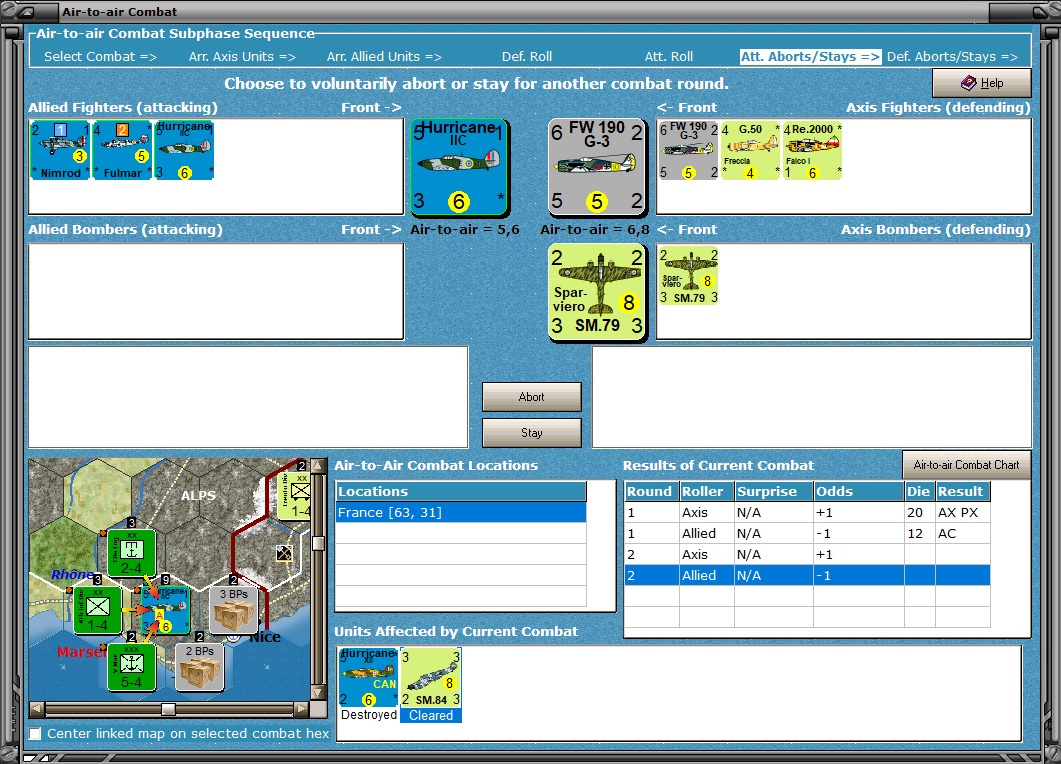Click the Abort button
1061x764 pixels.
click(532, 397)
